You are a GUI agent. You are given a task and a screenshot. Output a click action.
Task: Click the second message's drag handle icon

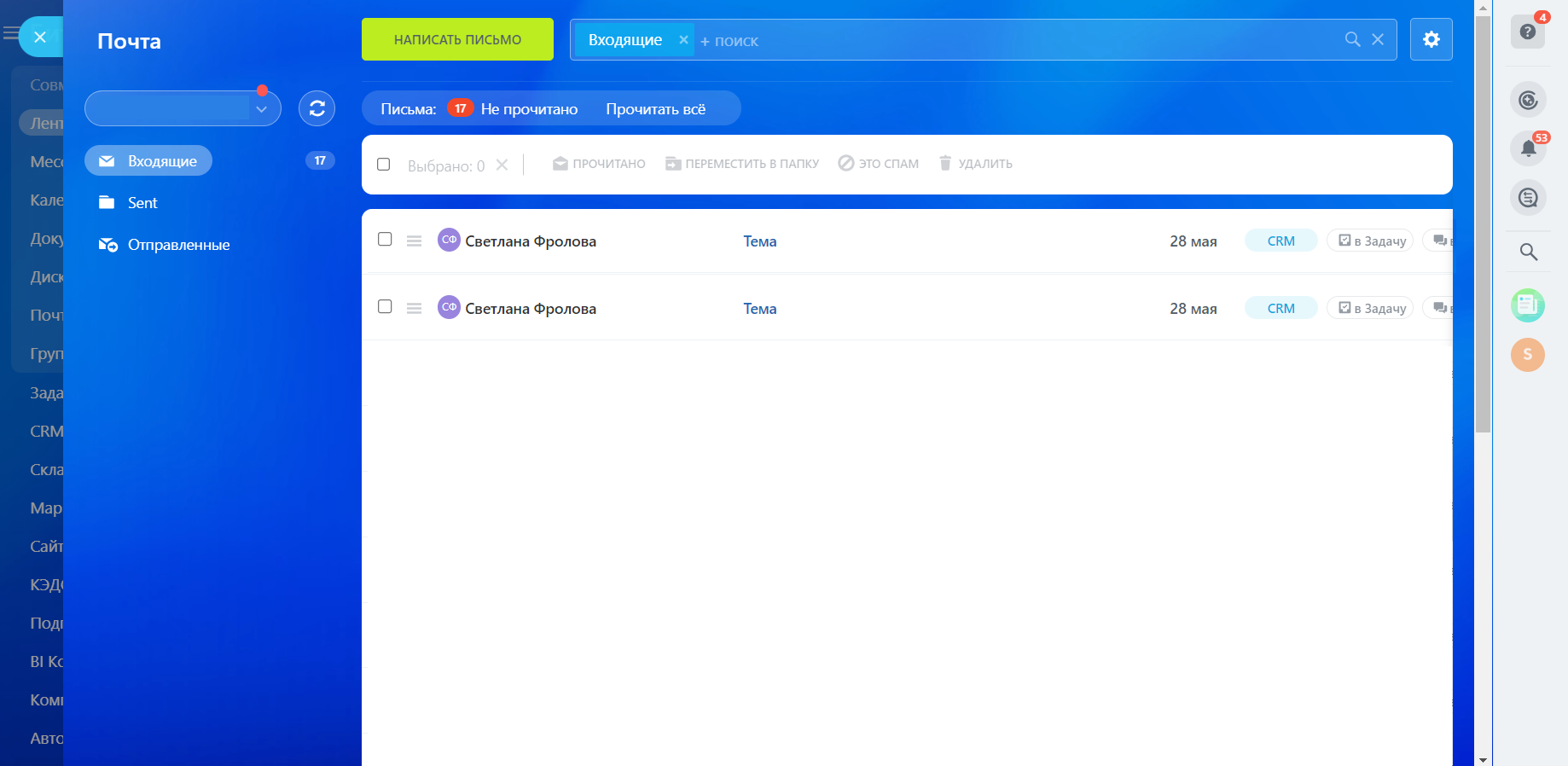[x=414, y=309]
